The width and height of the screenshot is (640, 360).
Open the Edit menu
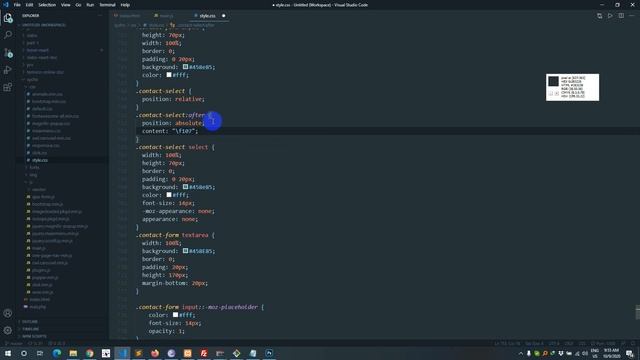click(29, 5)
